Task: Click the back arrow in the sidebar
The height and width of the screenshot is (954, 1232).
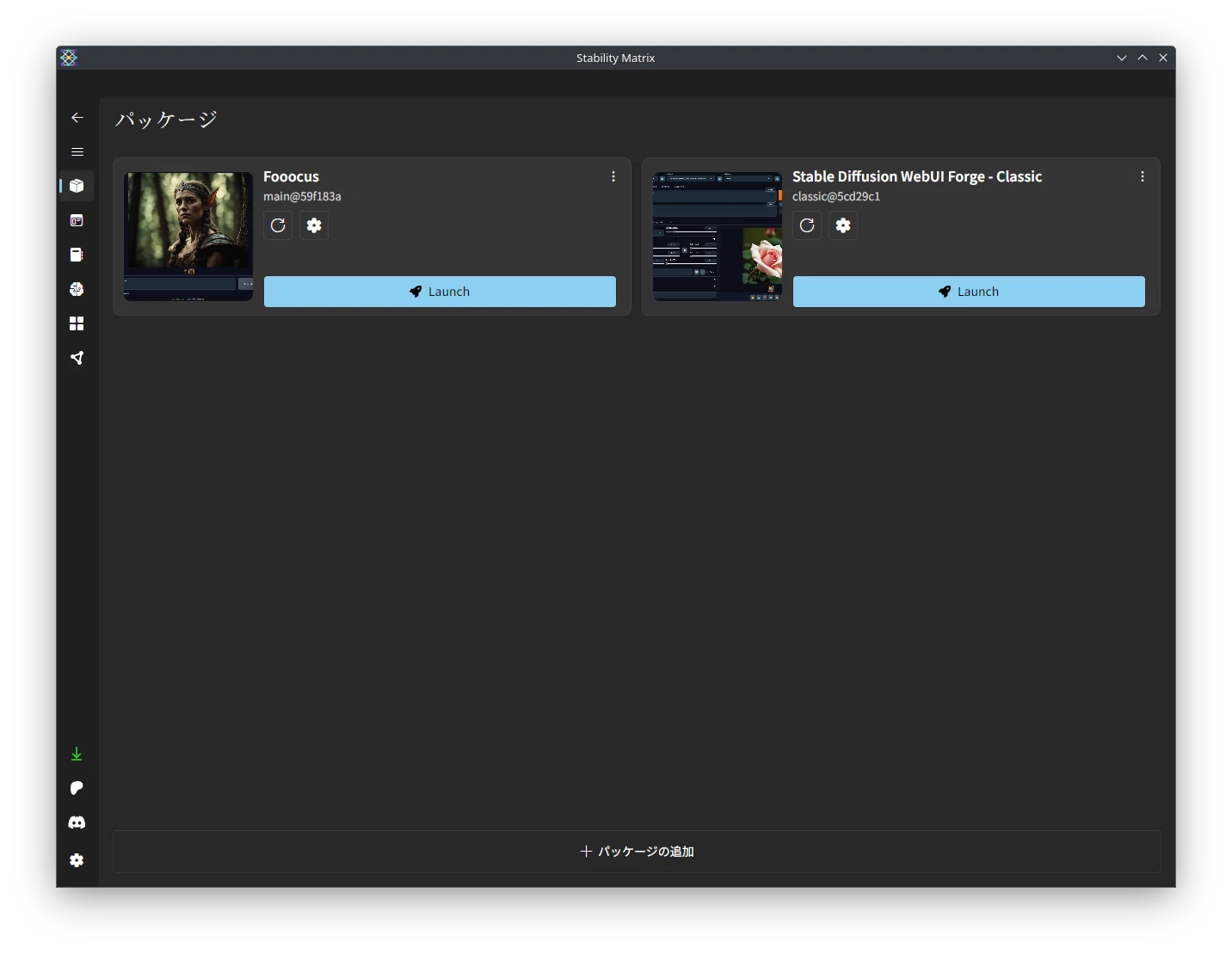Action: click(x=77, y=118)
